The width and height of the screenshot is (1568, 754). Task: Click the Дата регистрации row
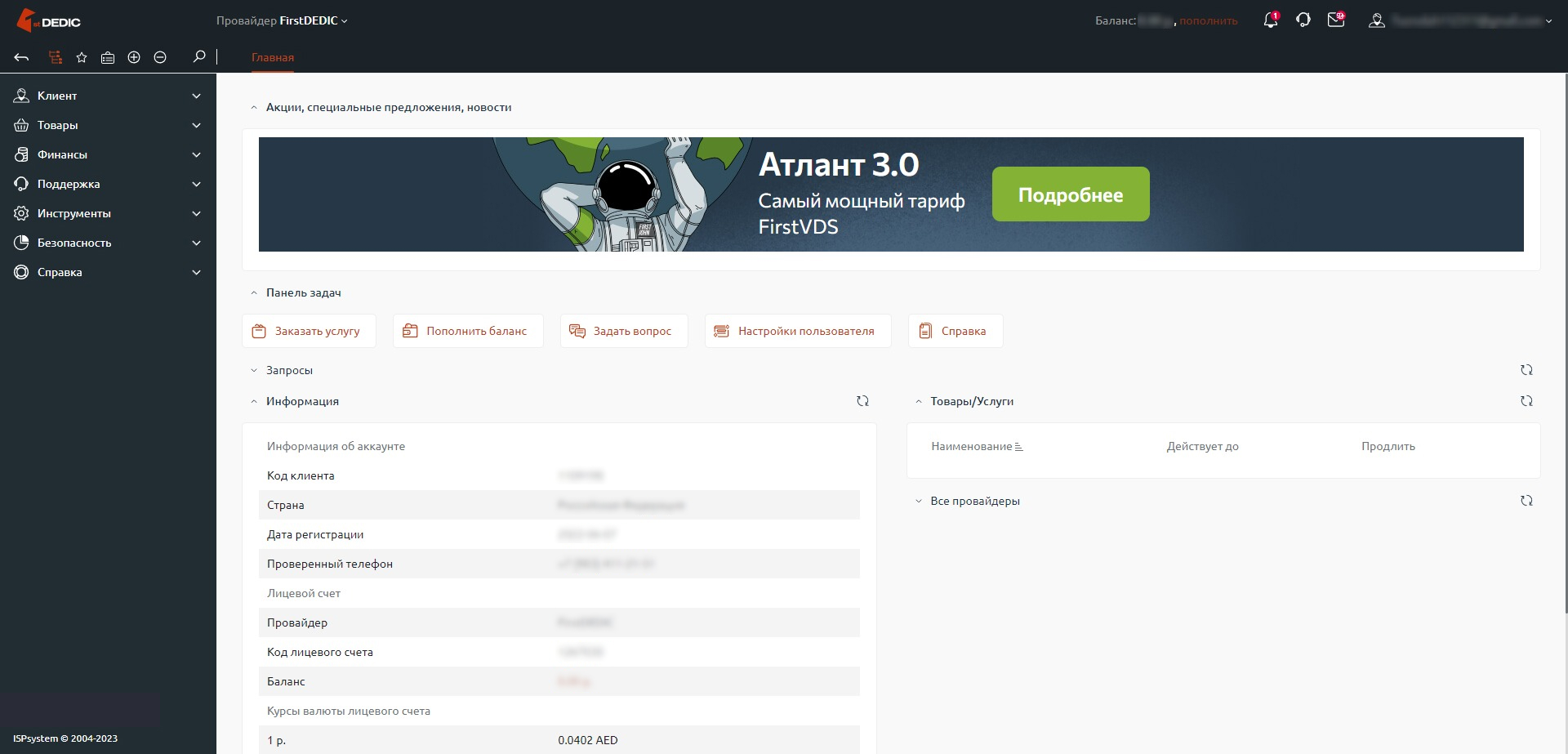[x=559, y=534]
